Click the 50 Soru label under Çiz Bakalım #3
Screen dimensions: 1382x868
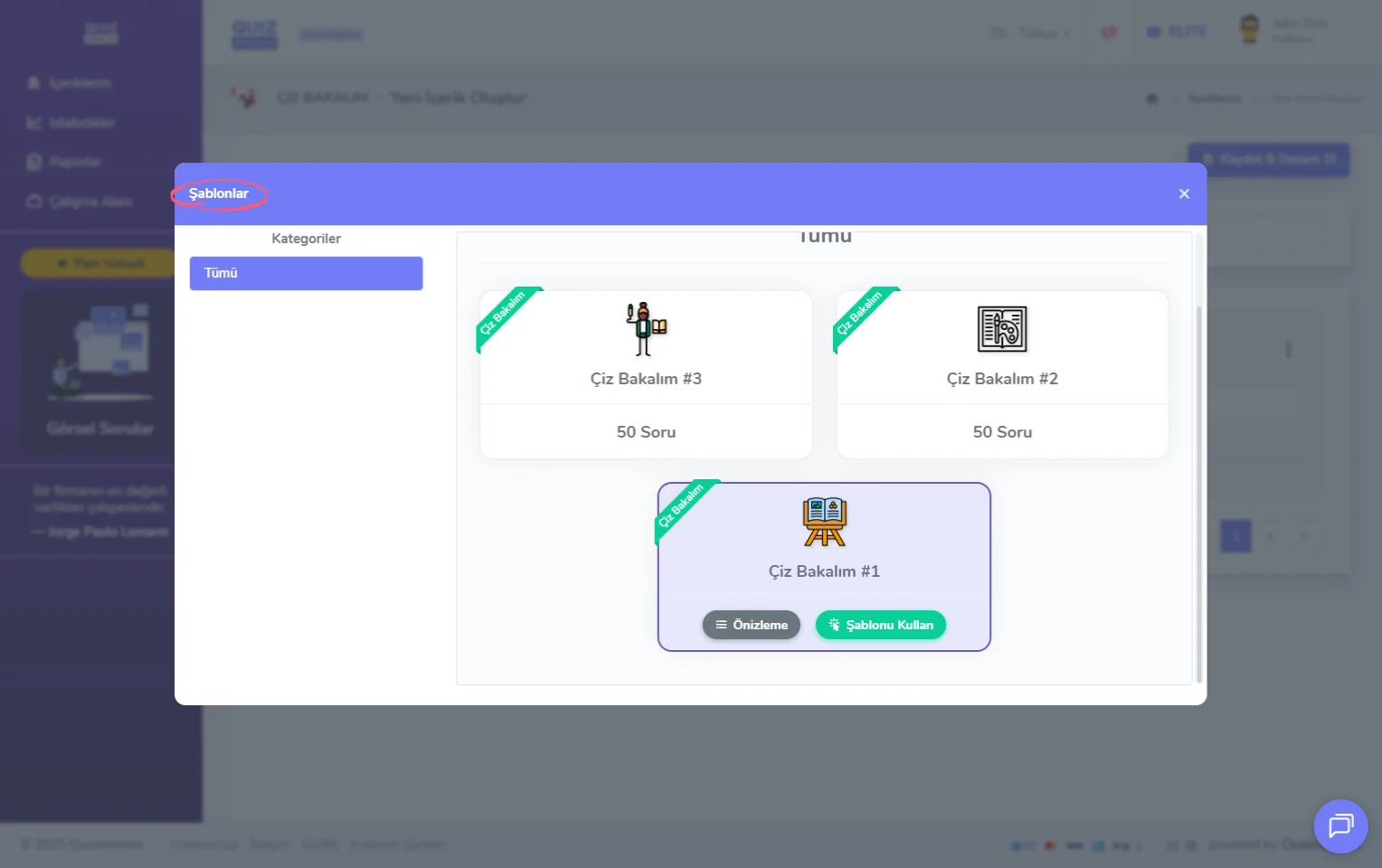pos(646,432)
